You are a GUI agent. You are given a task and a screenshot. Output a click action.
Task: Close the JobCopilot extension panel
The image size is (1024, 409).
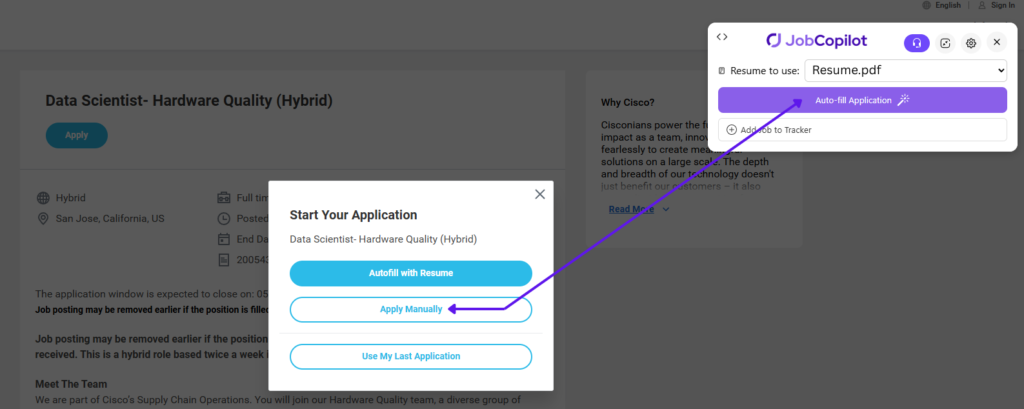pyautogui.click(x=996, y=42)
